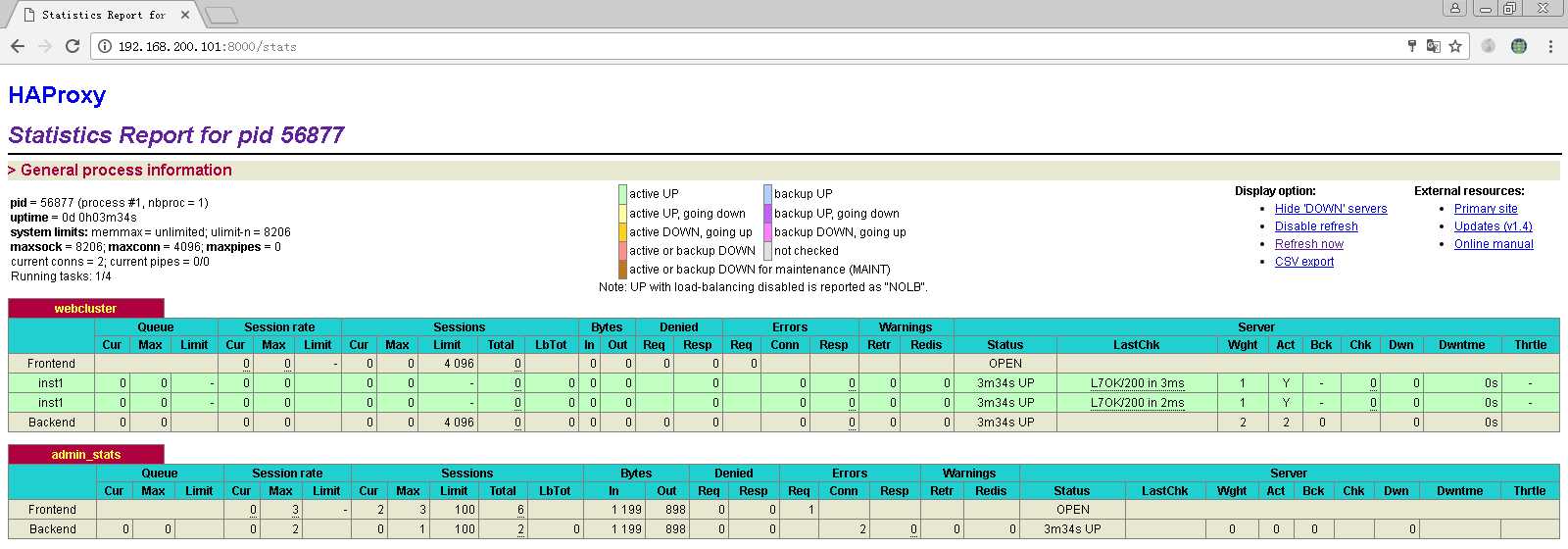
Task: Click backup DOWN, going up legend color
Action: (x=767, y=232)
